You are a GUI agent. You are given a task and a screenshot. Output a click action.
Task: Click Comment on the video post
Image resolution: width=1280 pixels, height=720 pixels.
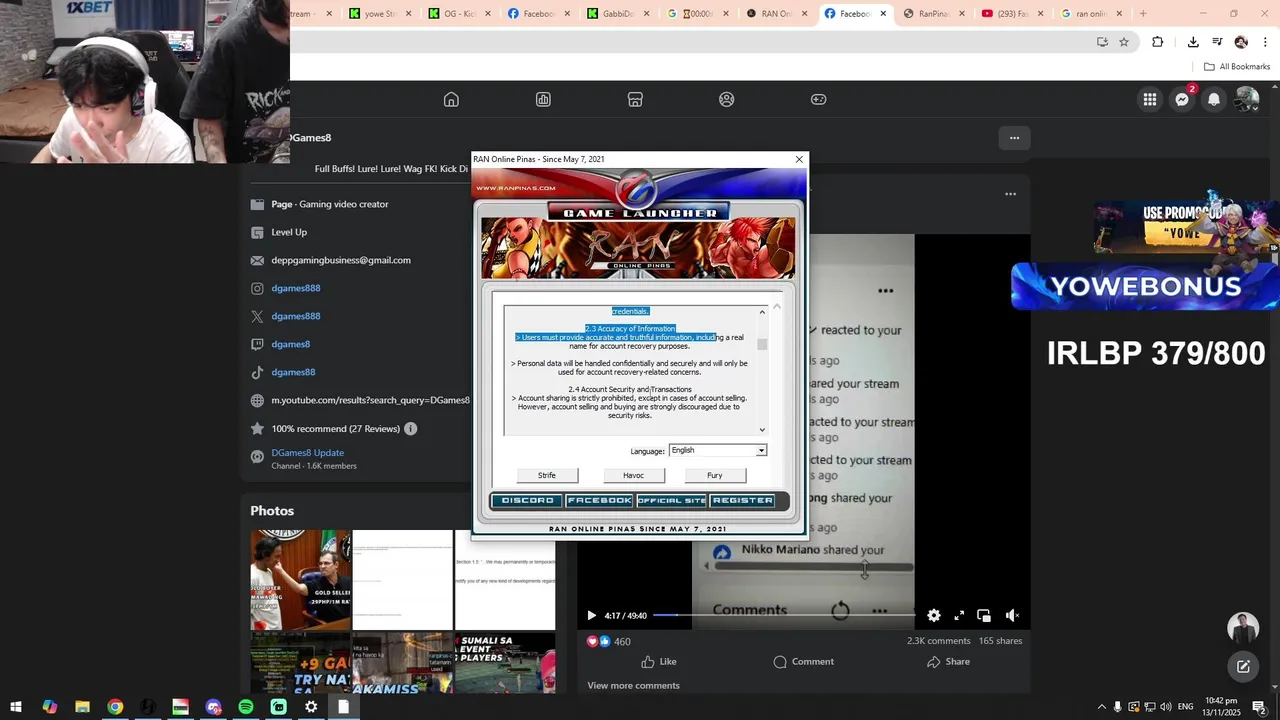(803, 661)
